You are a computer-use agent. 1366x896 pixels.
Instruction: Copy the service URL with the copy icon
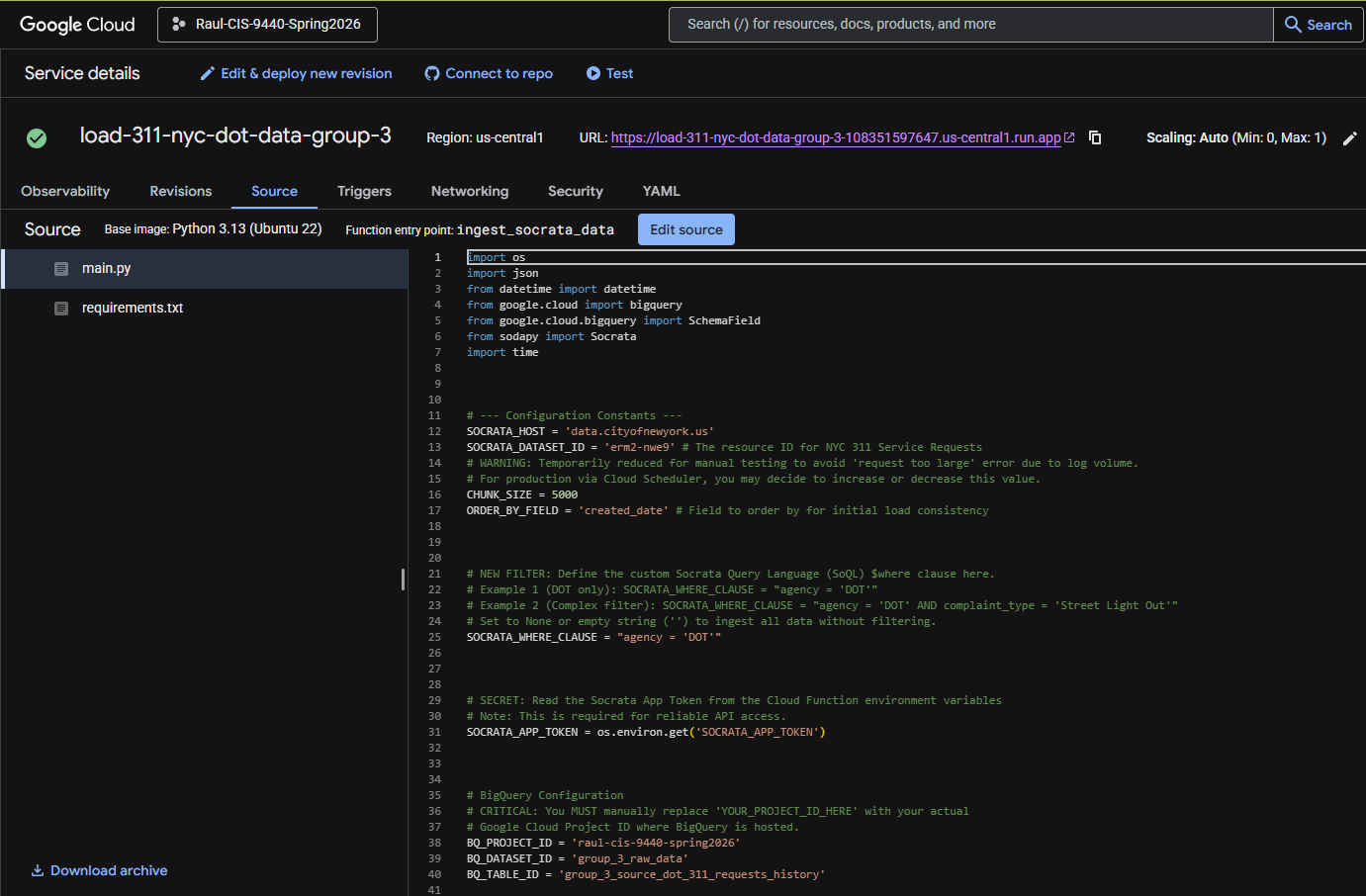1095,137
